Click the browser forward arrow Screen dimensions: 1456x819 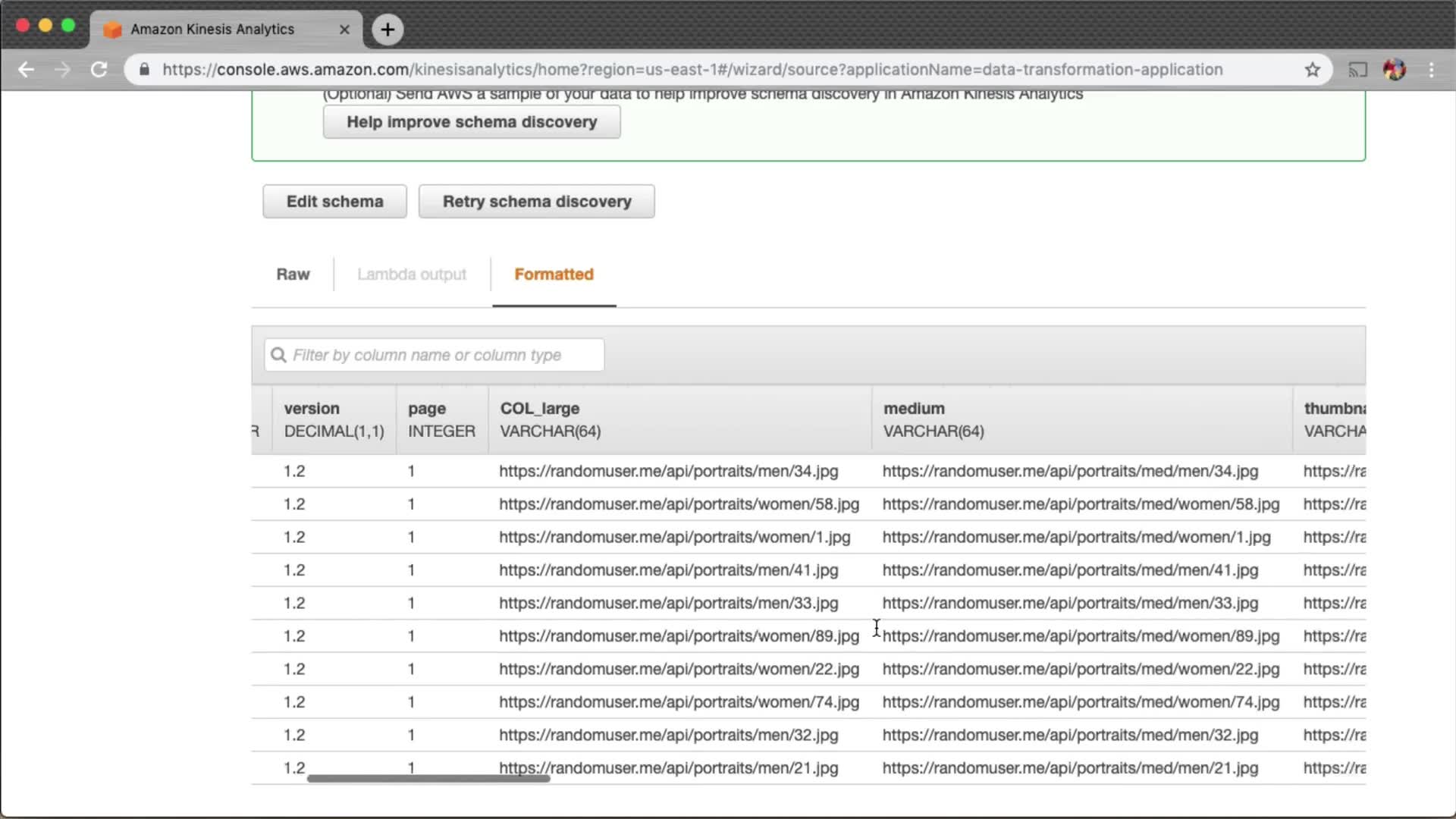click(x=63, y=70)
